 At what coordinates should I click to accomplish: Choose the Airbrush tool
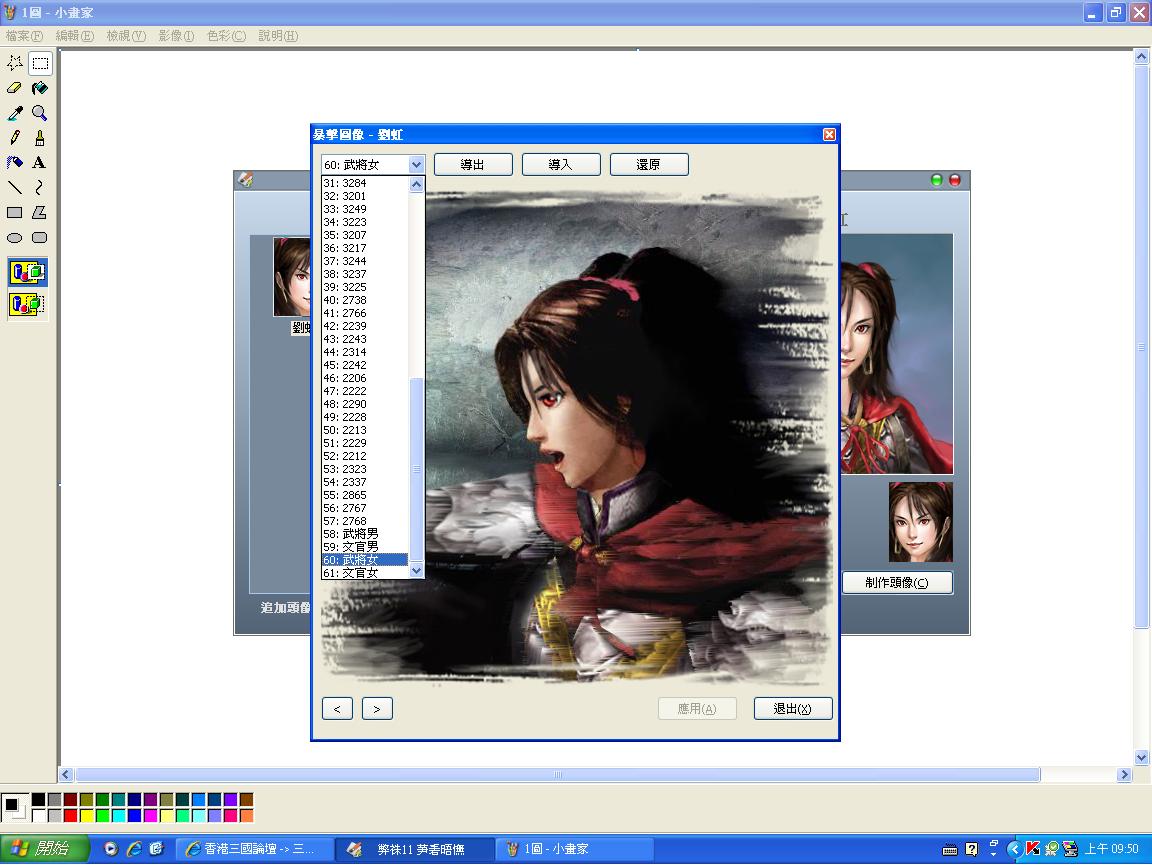tap(15, 162)
